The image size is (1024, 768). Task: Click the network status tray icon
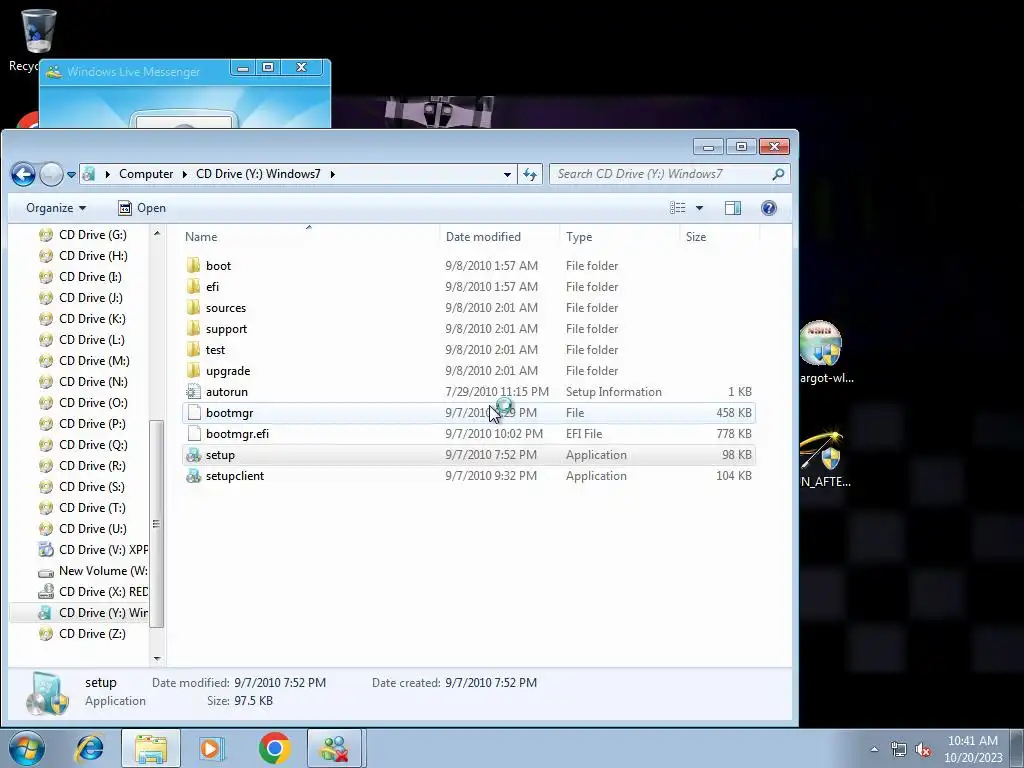pos(899,749)
